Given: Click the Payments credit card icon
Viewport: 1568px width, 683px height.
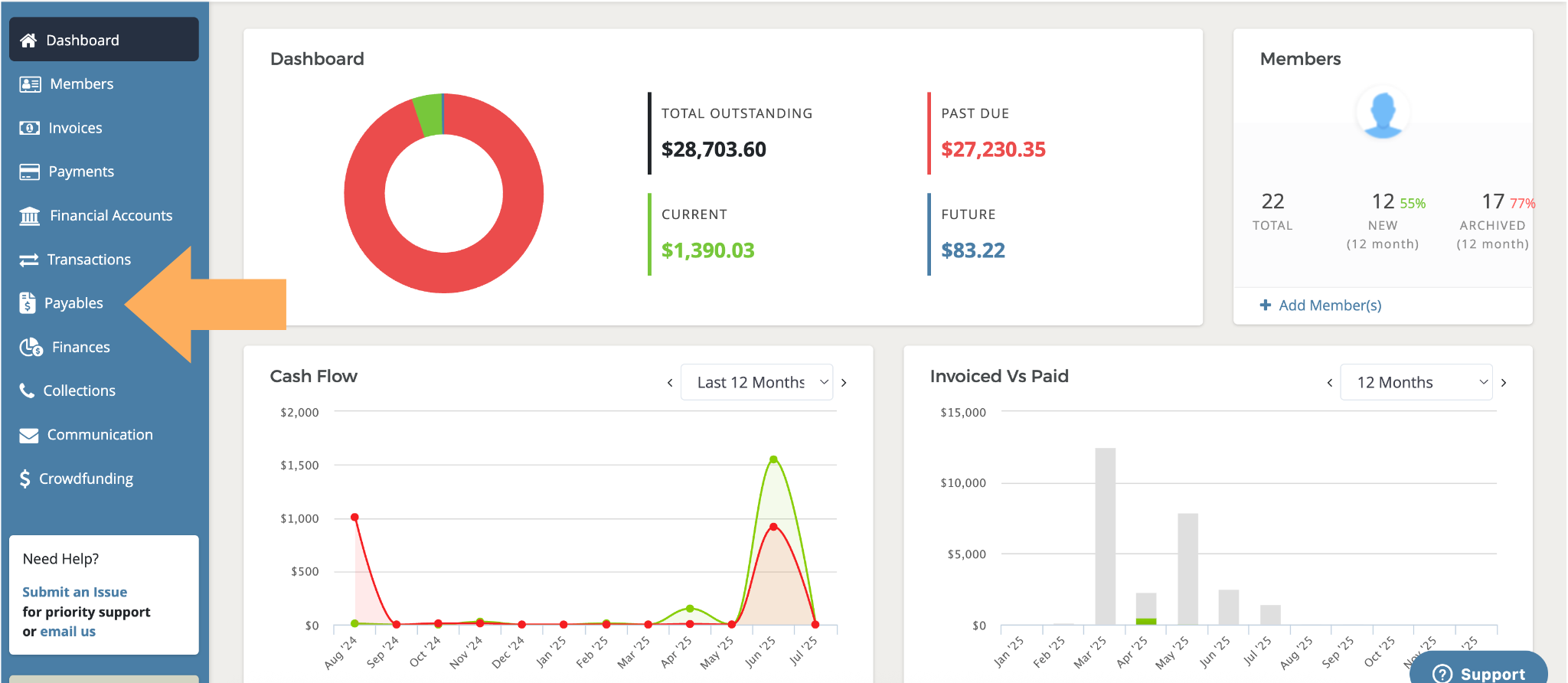Looking at the screenshot, I should 29,172.
